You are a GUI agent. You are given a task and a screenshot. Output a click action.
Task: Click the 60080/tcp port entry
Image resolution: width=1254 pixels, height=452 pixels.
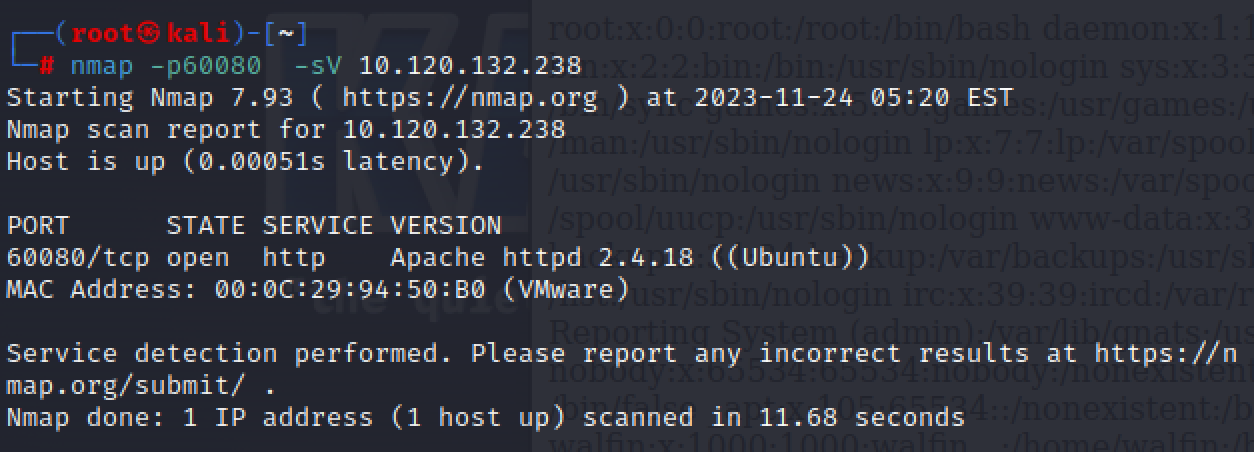pyautogui.click(x=78, y=257)
